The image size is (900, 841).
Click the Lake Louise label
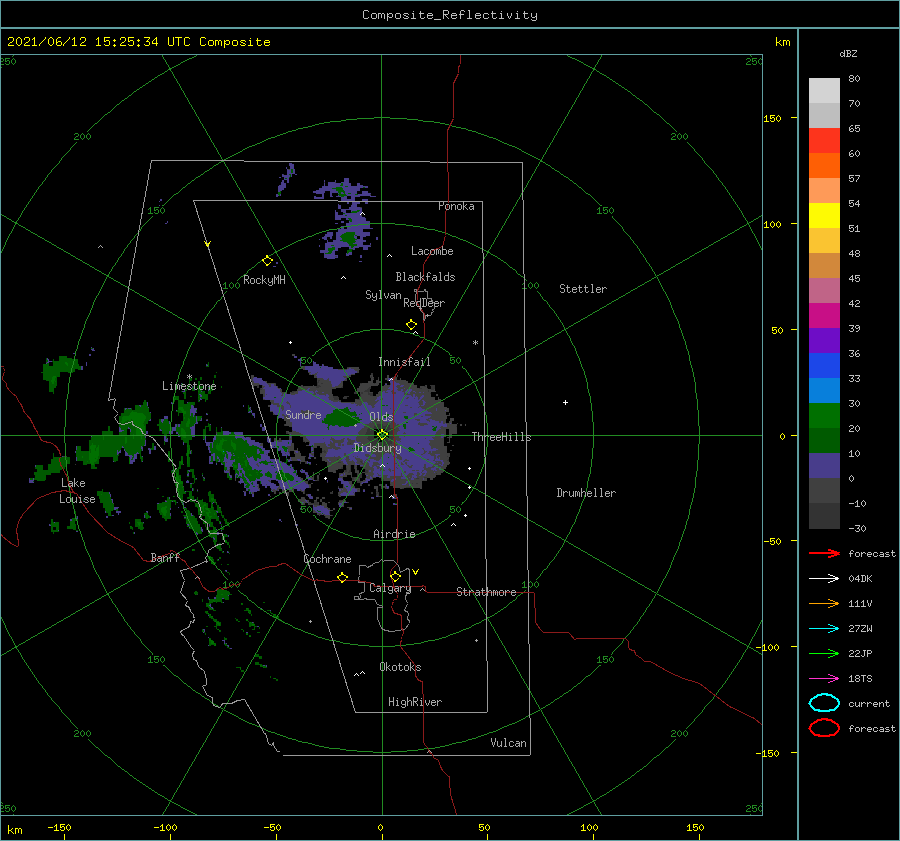pyautogui.click(x=77, y=491)
